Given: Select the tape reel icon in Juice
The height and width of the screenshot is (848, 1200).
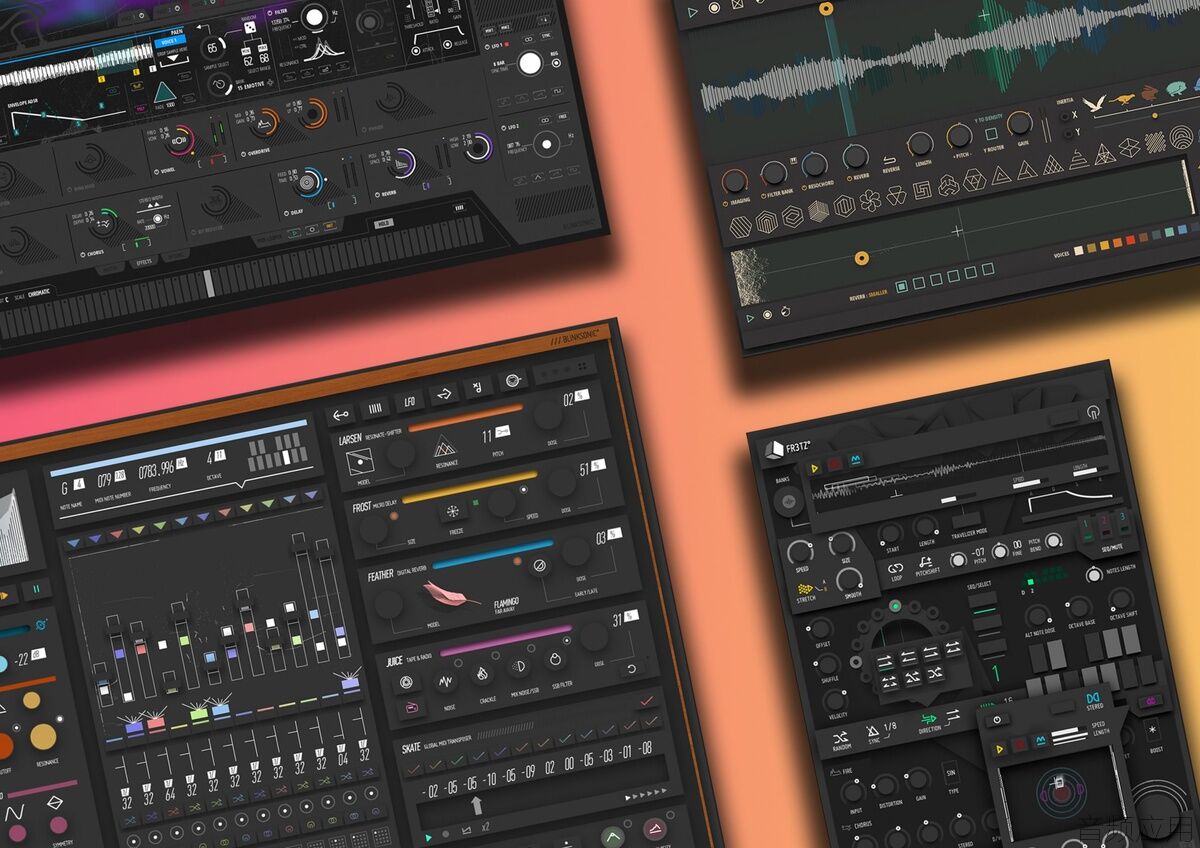Looking at the screenshot, I should pos(405,681).
